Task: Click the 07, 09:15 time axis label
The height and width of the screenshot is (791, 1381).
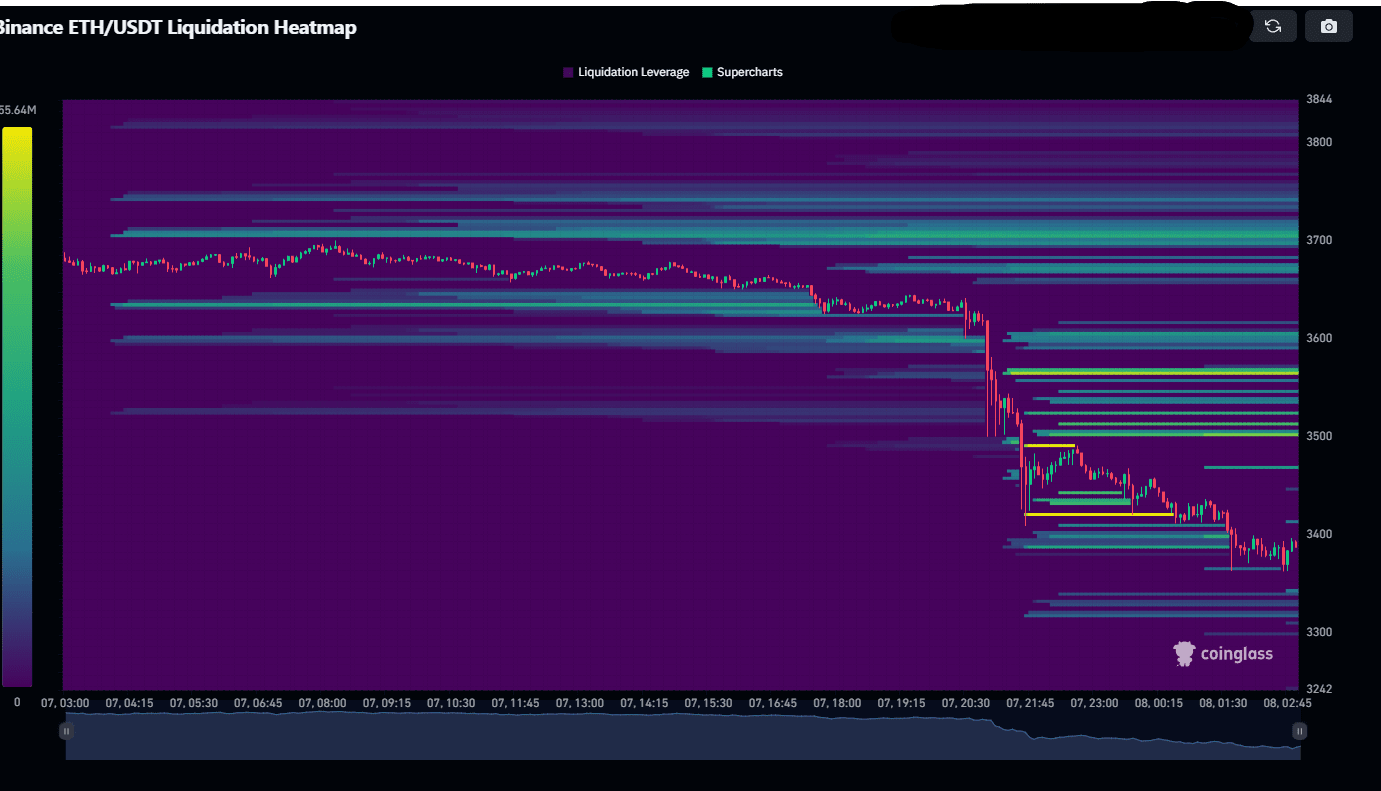Action: pyautogui.click(x=387, y=703)
